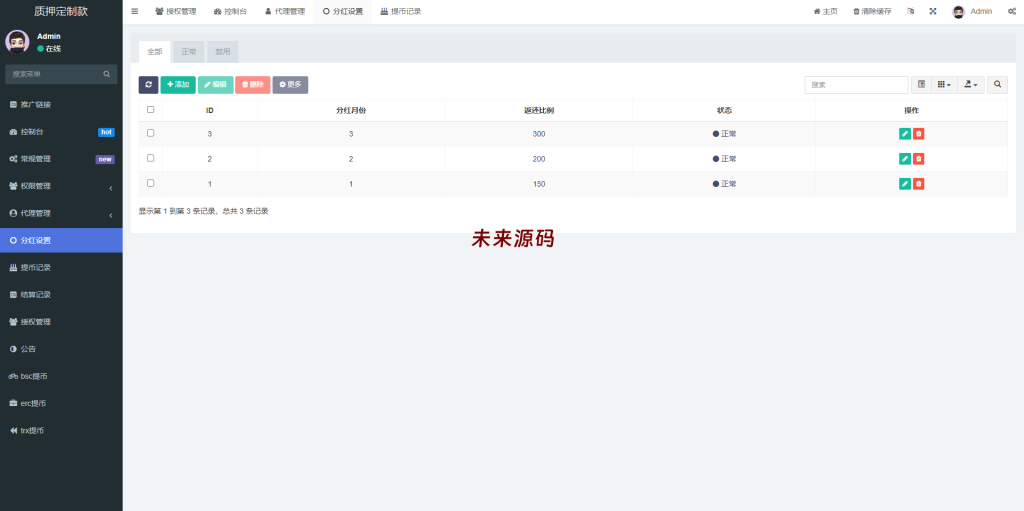
Task: Open 授权管理 in the sidebar
Action: point(61,322)
